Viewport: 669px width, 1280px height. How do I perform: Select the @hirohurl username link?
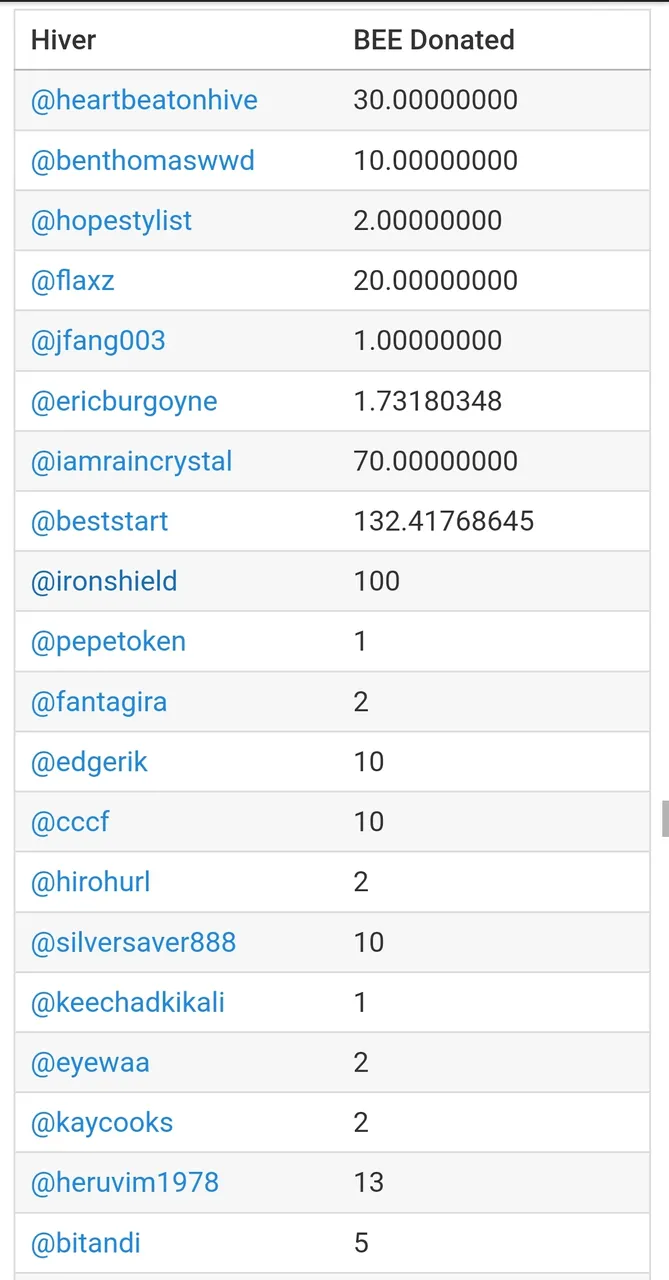tap(91, 882)
